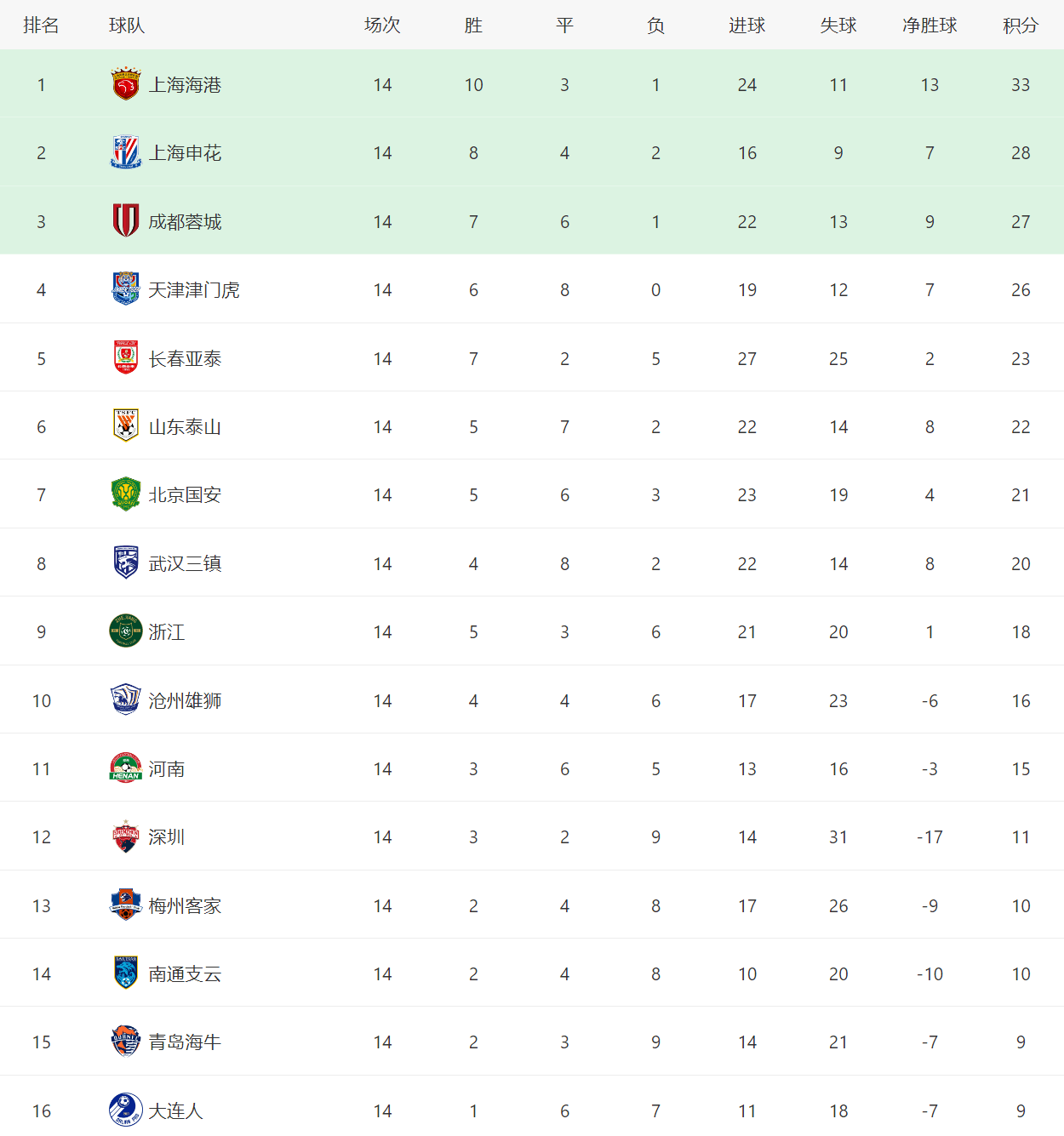Sort by the 积分 column header

point(1021,26)
